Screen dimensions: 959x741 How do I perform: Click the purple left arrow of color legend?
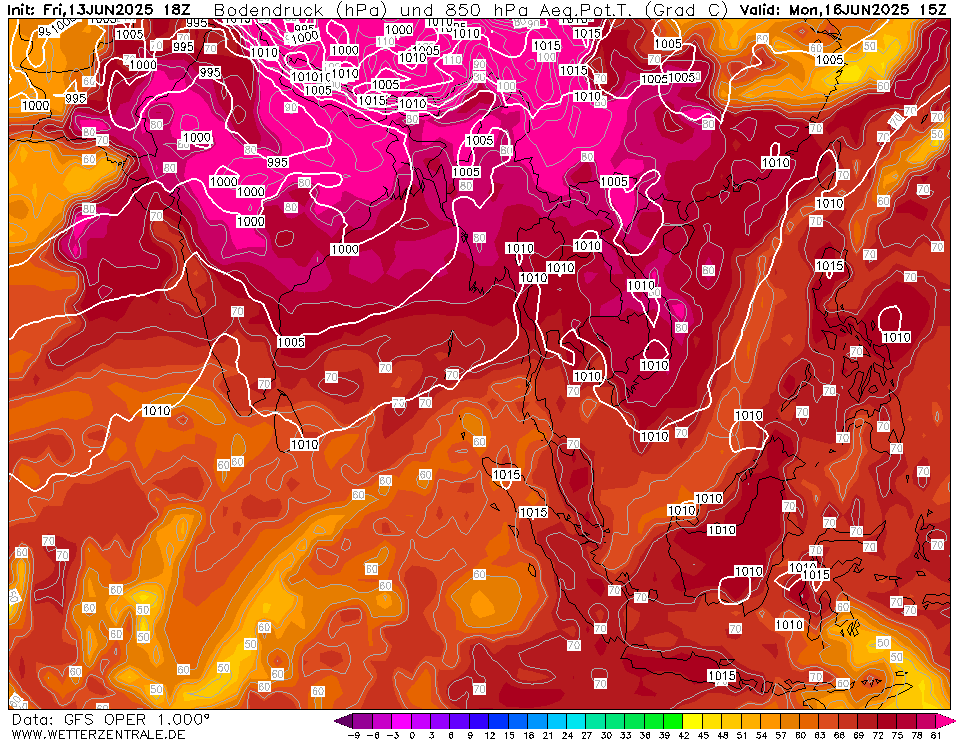[x=344, y=720]
